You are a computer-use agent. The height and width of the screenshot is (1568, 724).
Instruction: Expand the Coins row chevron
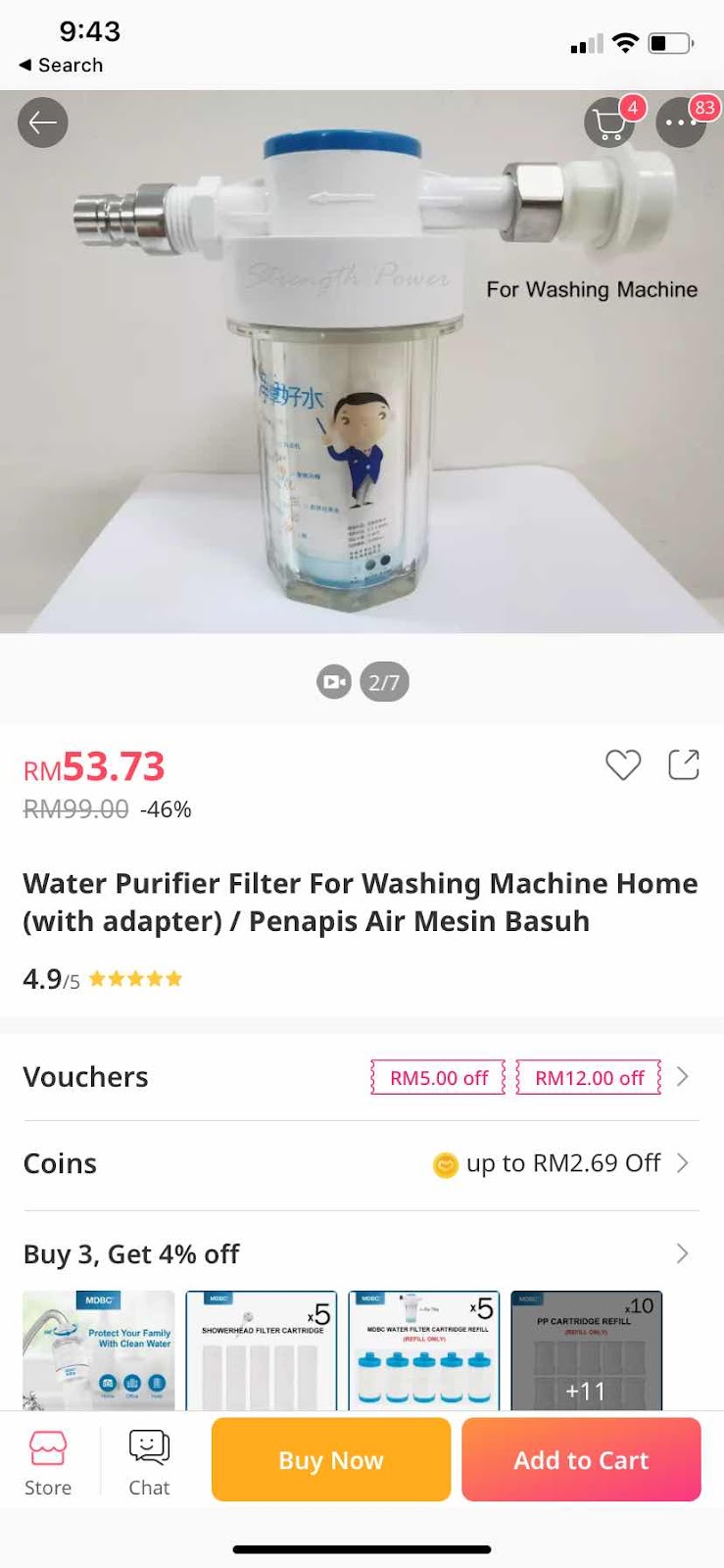tap(683, 1163)
